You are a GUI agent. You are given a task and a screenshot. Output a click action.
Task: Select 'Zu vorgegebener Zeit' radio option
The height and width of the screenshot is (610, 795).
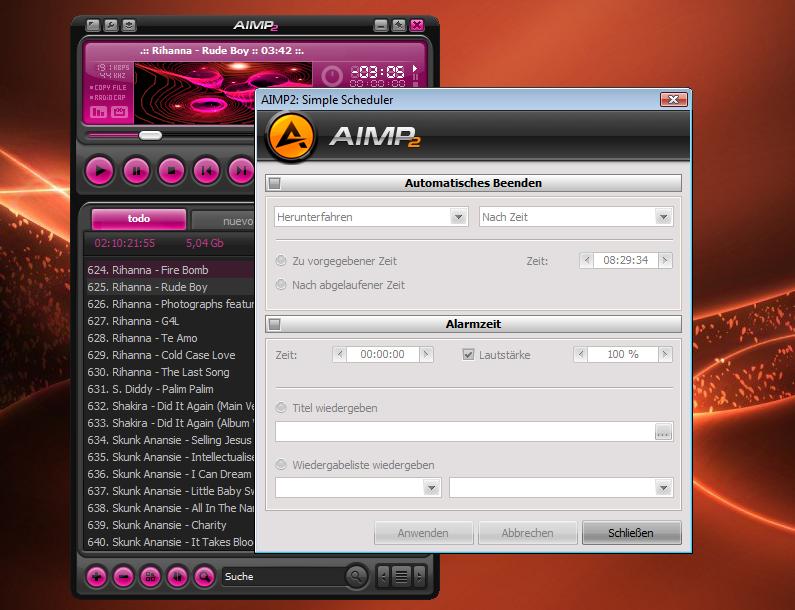[x=280, y=261]
